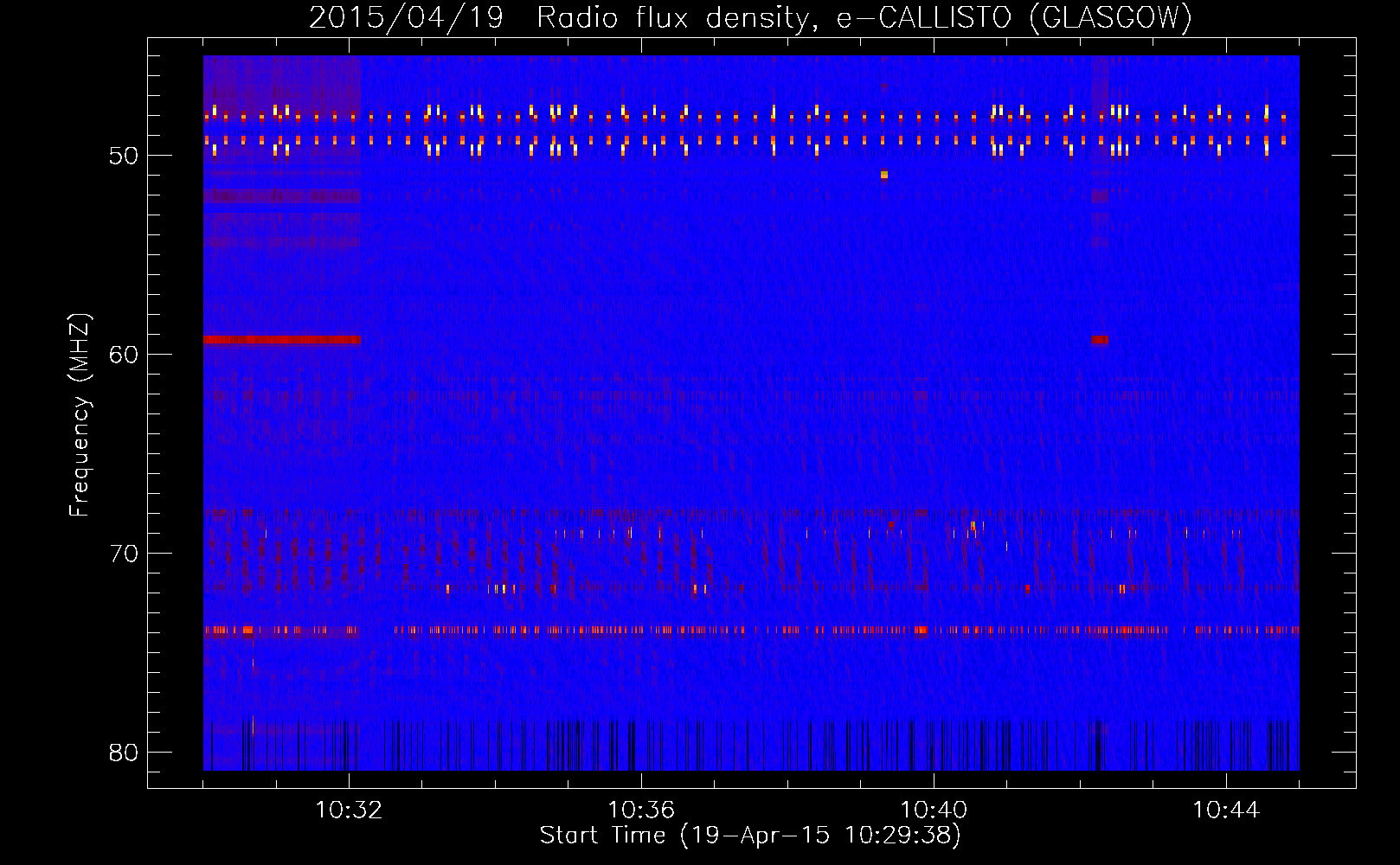Click the "10:40" time tick label

(x=934, y=811)
